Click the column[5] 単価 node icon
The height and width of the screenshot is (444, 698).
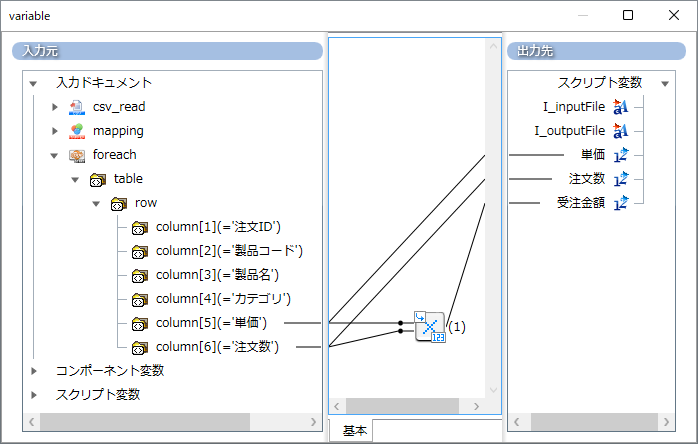tap(139, 323)
